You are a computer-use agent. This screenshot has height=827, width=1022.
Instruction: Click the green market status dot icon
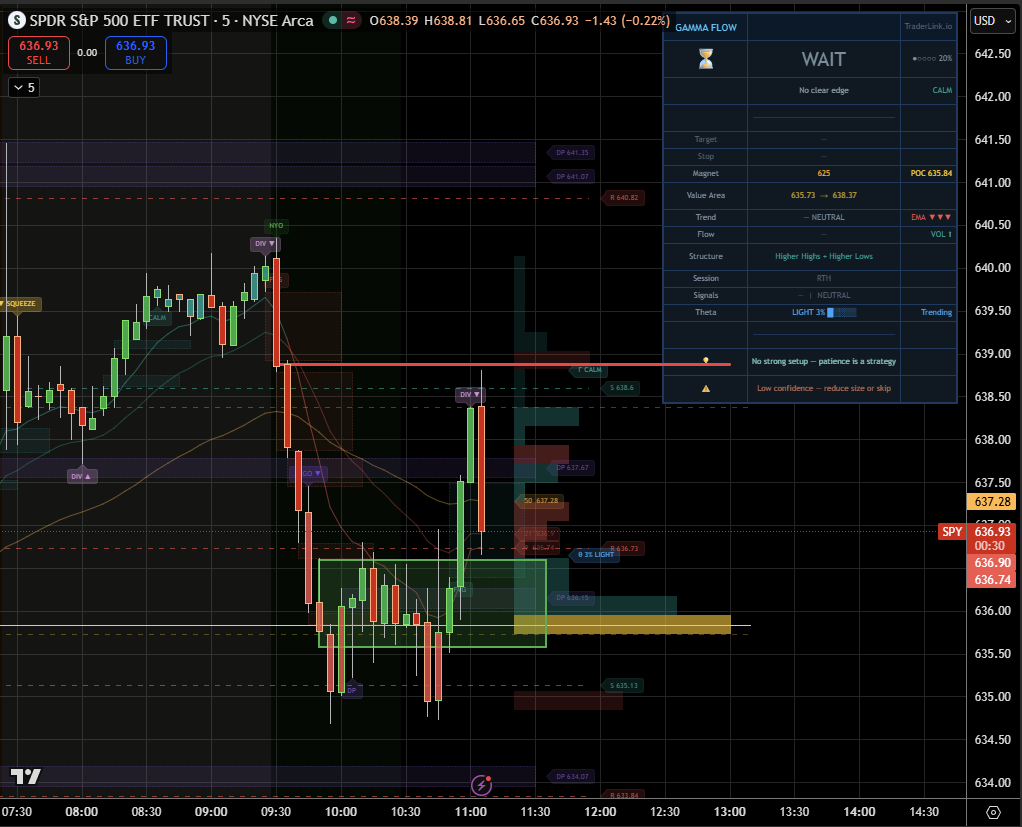333,20
